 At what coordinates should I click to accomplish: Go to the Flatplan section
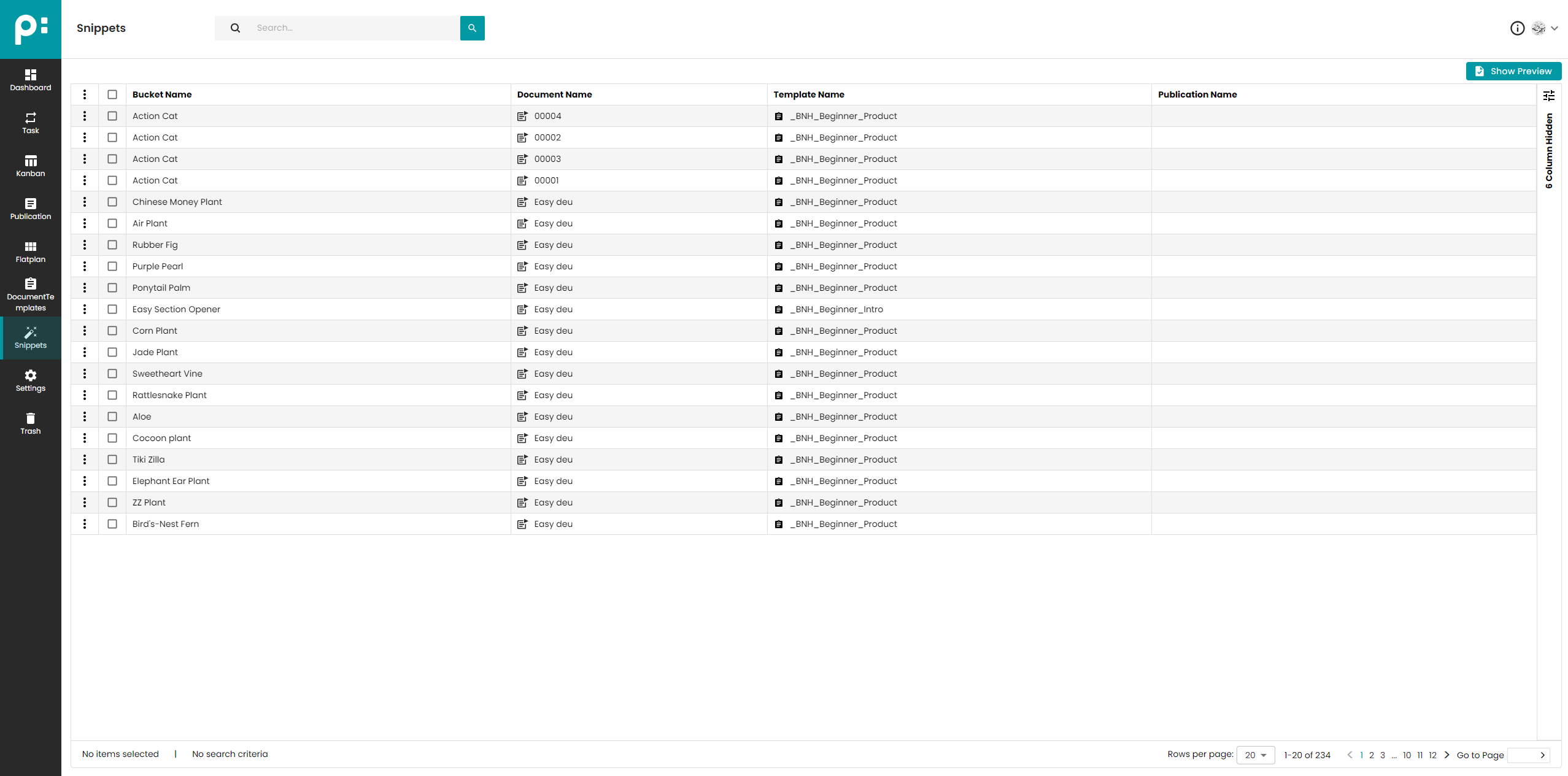pyautogui.click(x=30, y=252)
